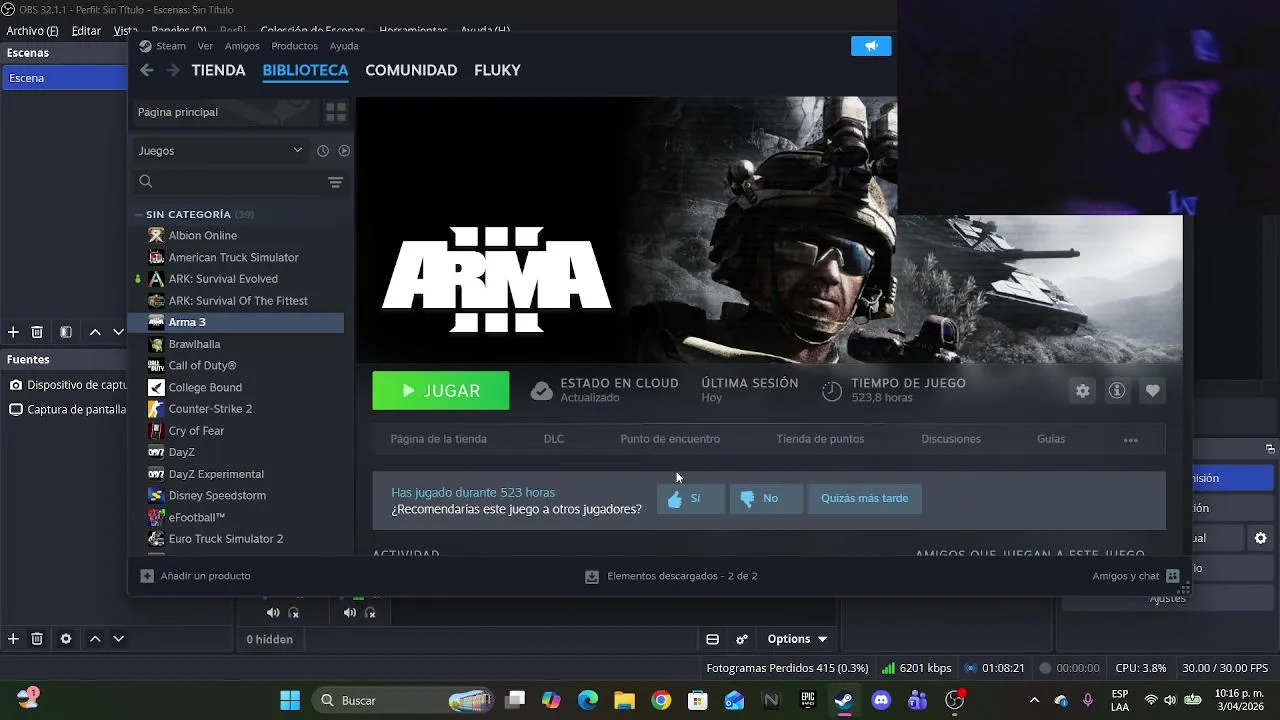
Task: Select DayZ Experimental in game list
Action: (216, 474)
